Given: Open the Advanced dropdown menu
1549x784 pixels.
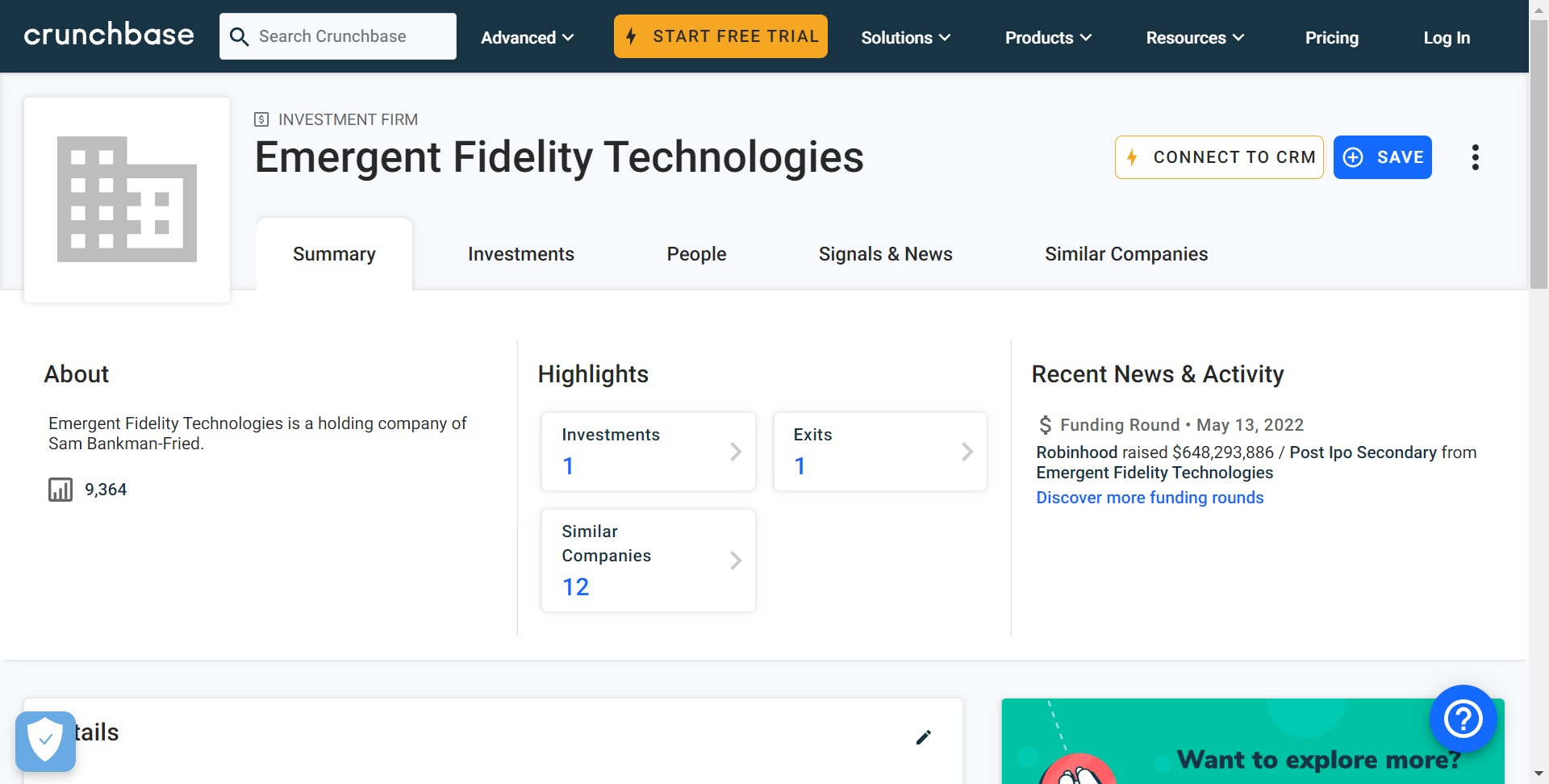Looking at the screenshot, I should (x=528, y=37).
